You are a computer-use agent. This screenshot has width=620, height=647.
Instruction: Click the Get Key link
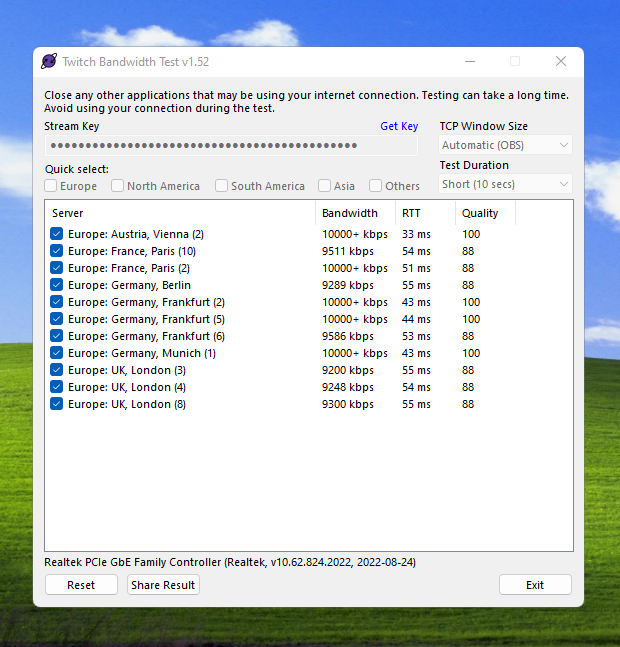tap(399, 126)
